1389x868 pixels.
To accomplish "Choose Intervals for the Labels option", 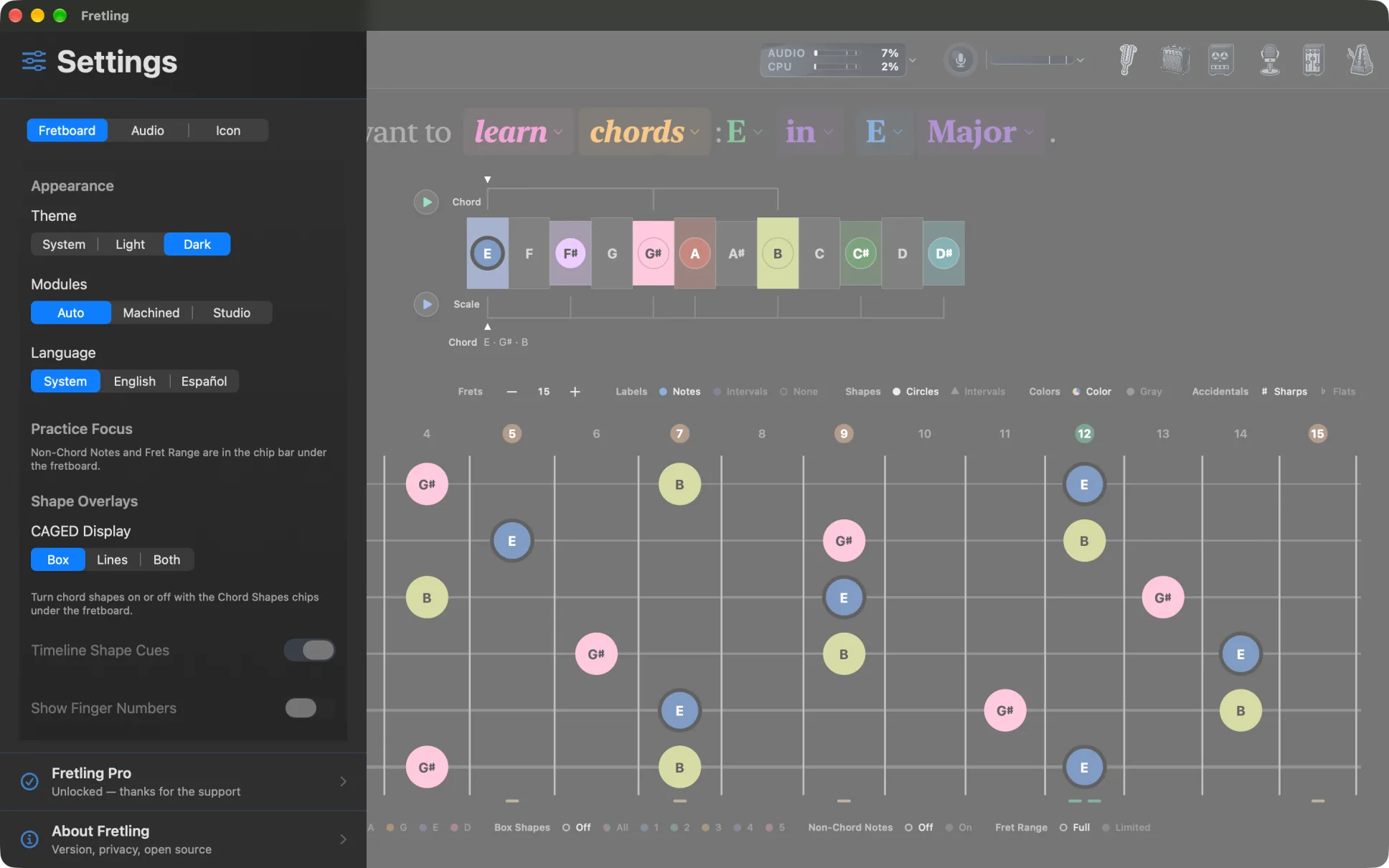I will [x=740, y=392].
